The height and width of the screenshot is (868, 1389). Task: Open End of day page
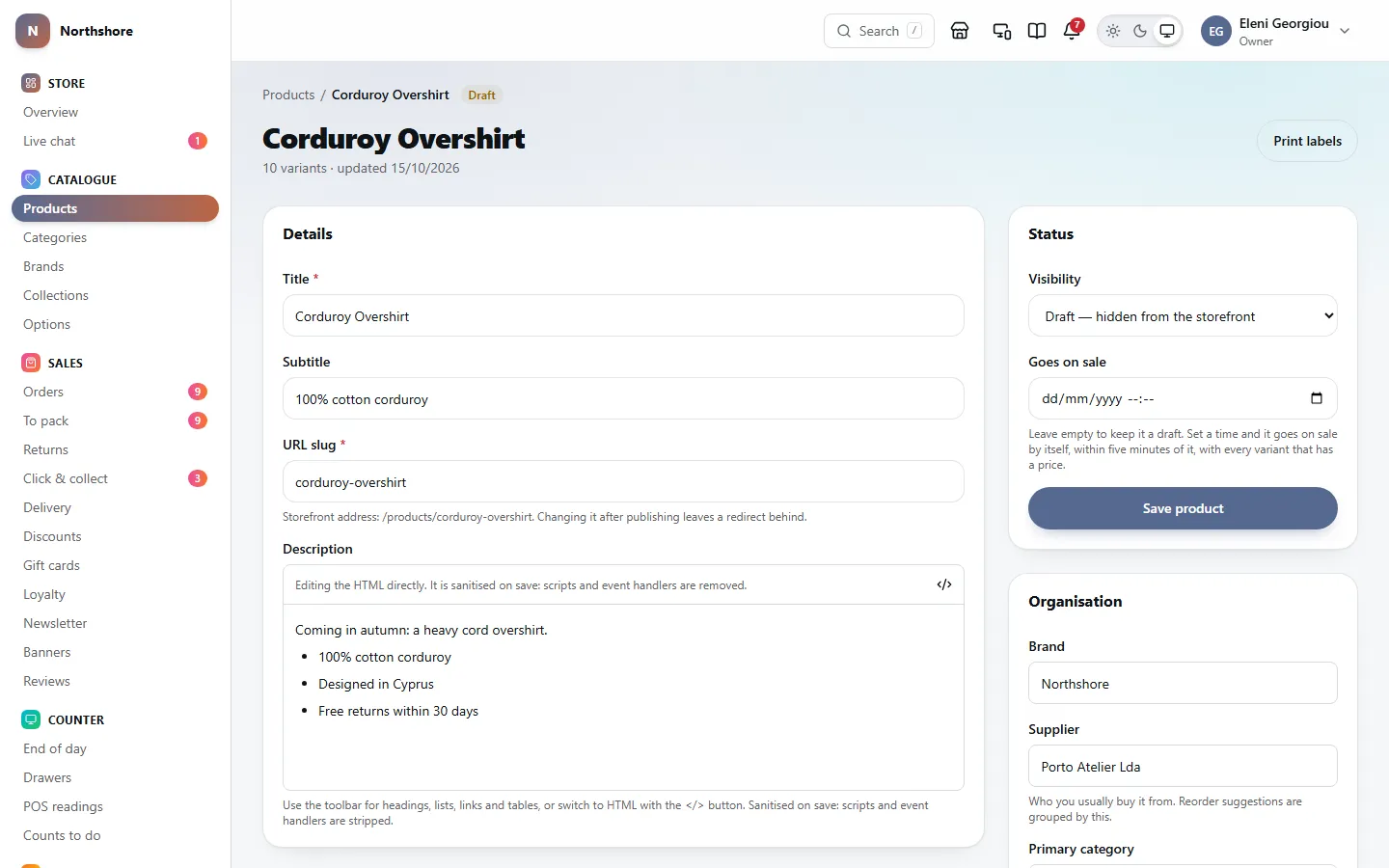(x=115, y=748)
